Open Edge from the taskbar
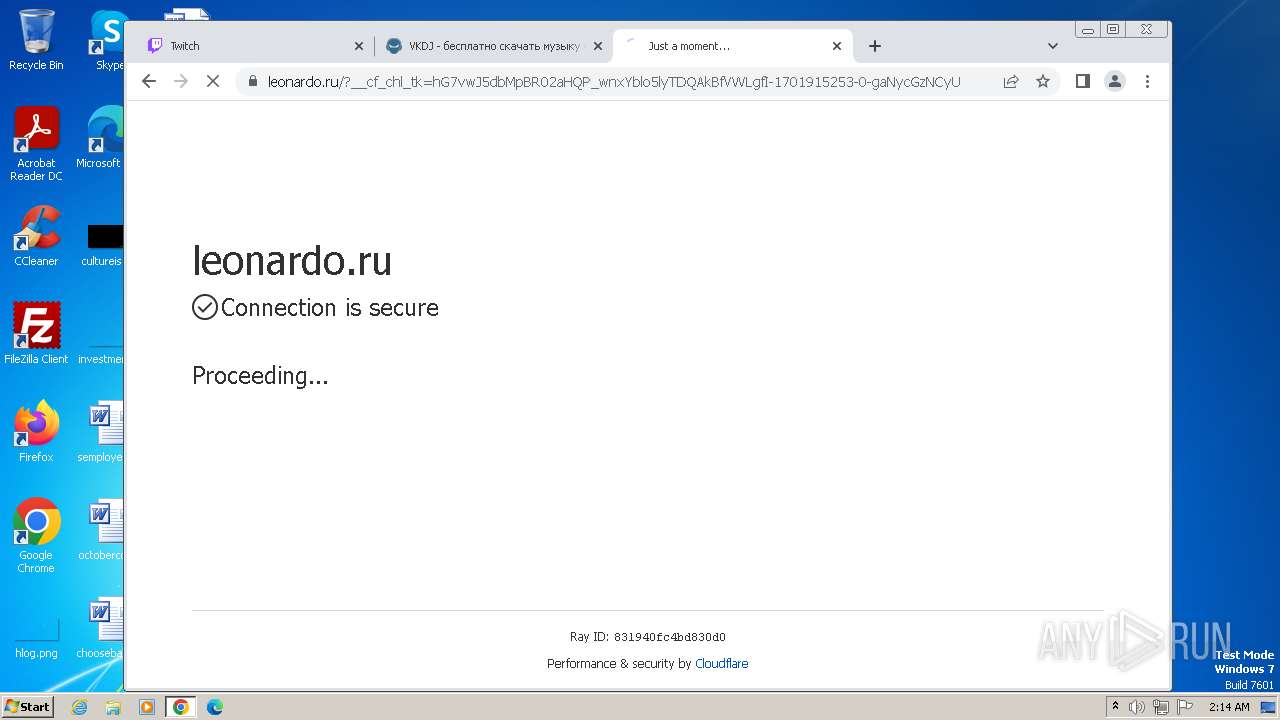1280x720 pixels. pyautogui.click(x=214, y=707)
